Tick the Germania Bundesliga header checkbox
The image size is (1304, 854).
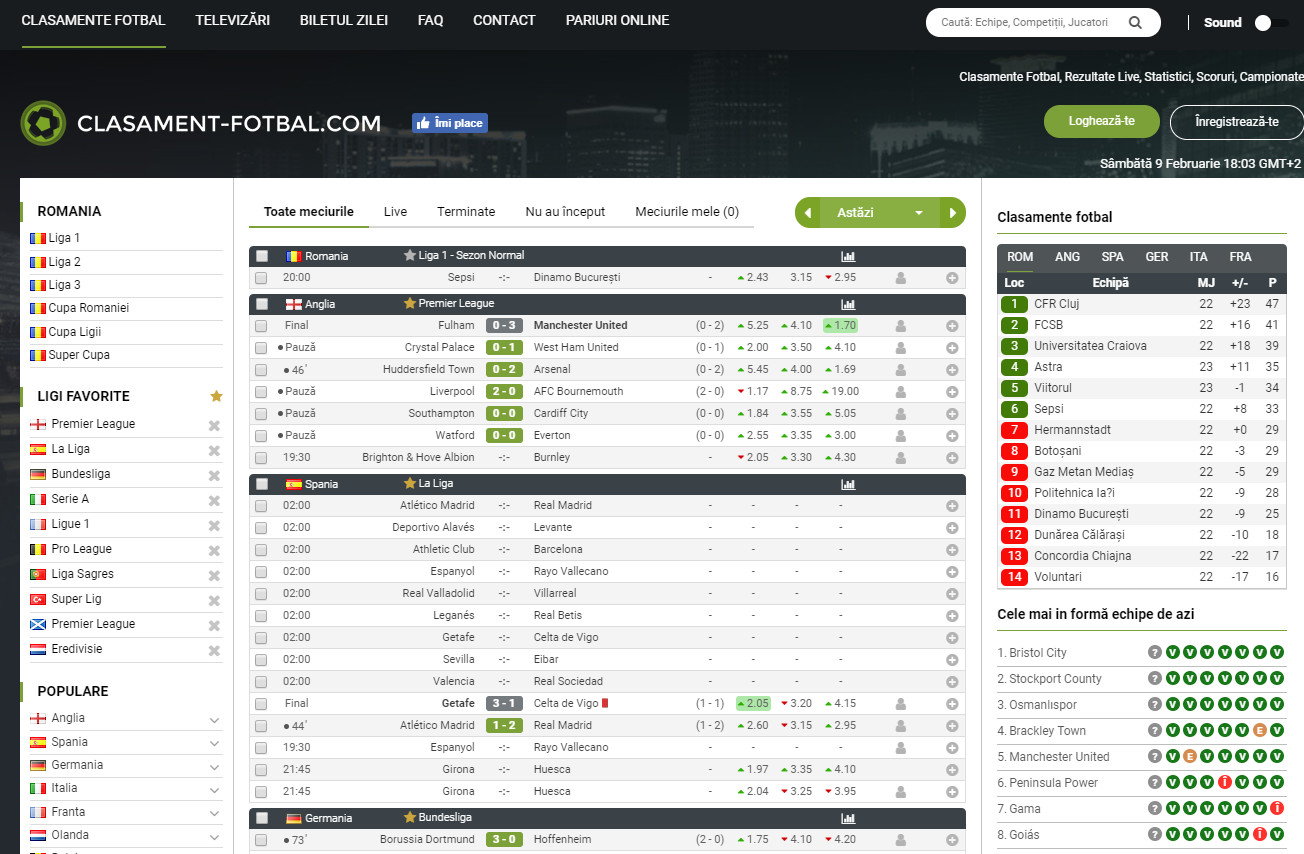click(x=262, y=818)
